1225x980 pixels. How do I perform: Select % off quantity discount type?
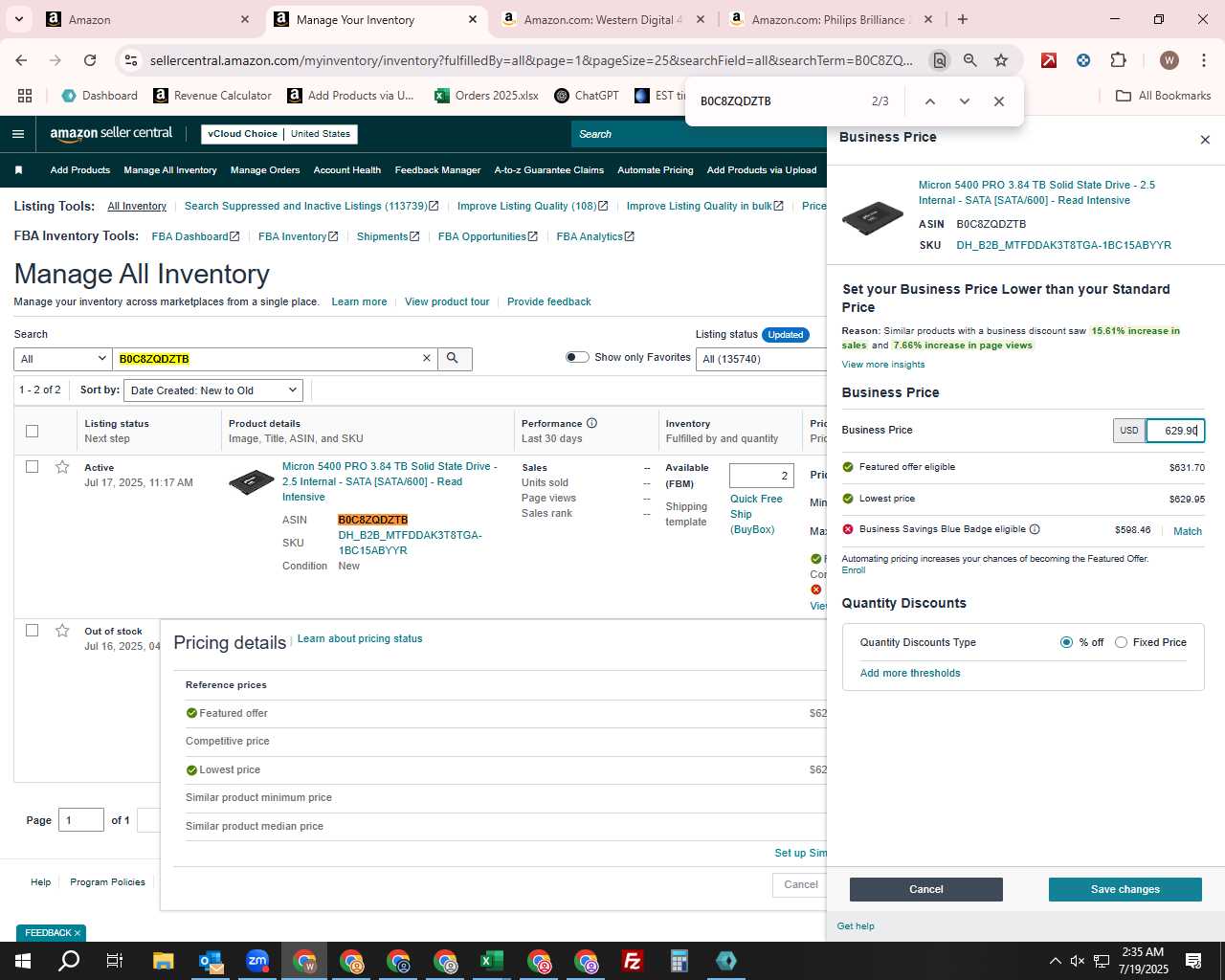pyautogui.click(x=1066, y=642)
